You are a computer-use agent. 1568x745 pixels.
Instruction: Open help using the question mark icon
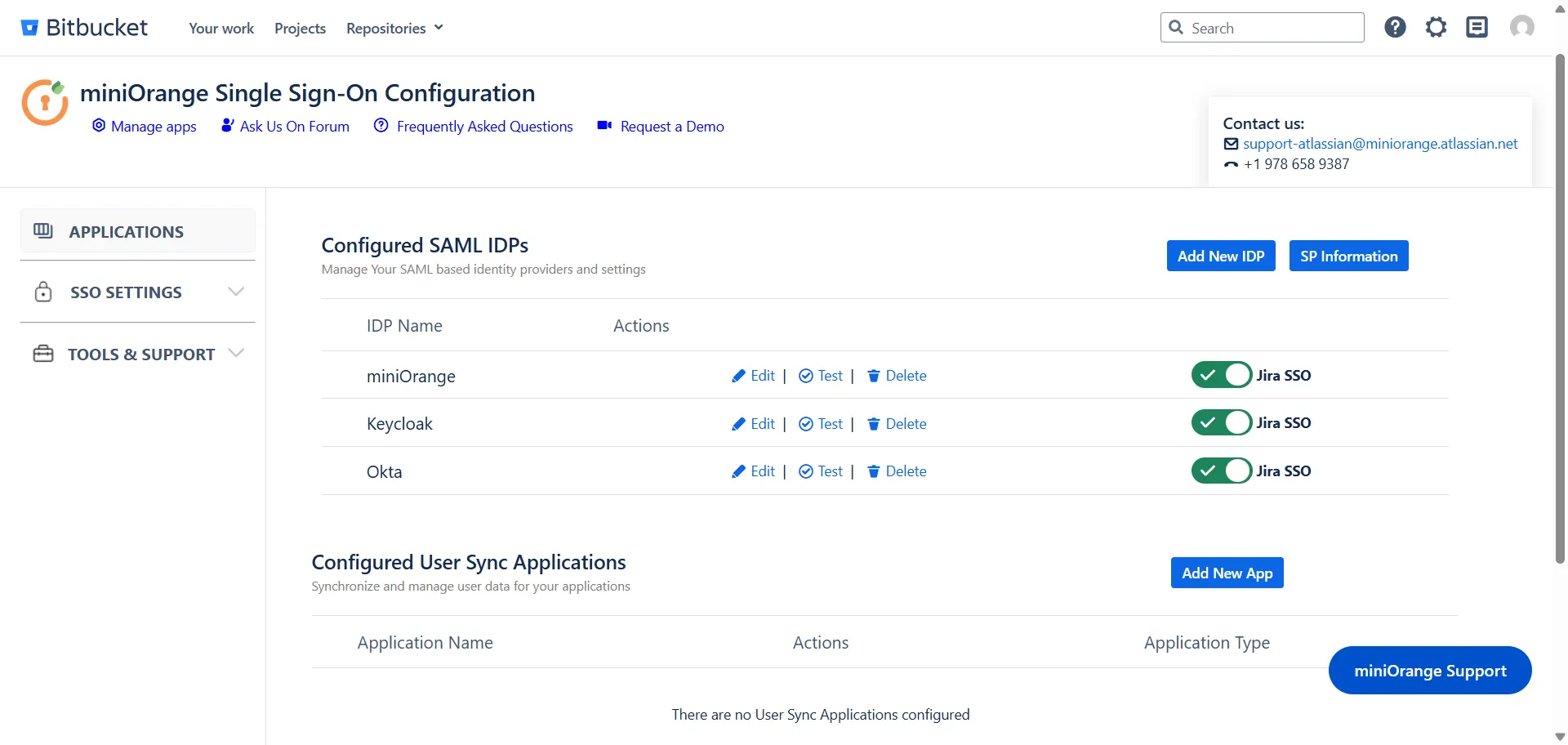pos(1395,27)
